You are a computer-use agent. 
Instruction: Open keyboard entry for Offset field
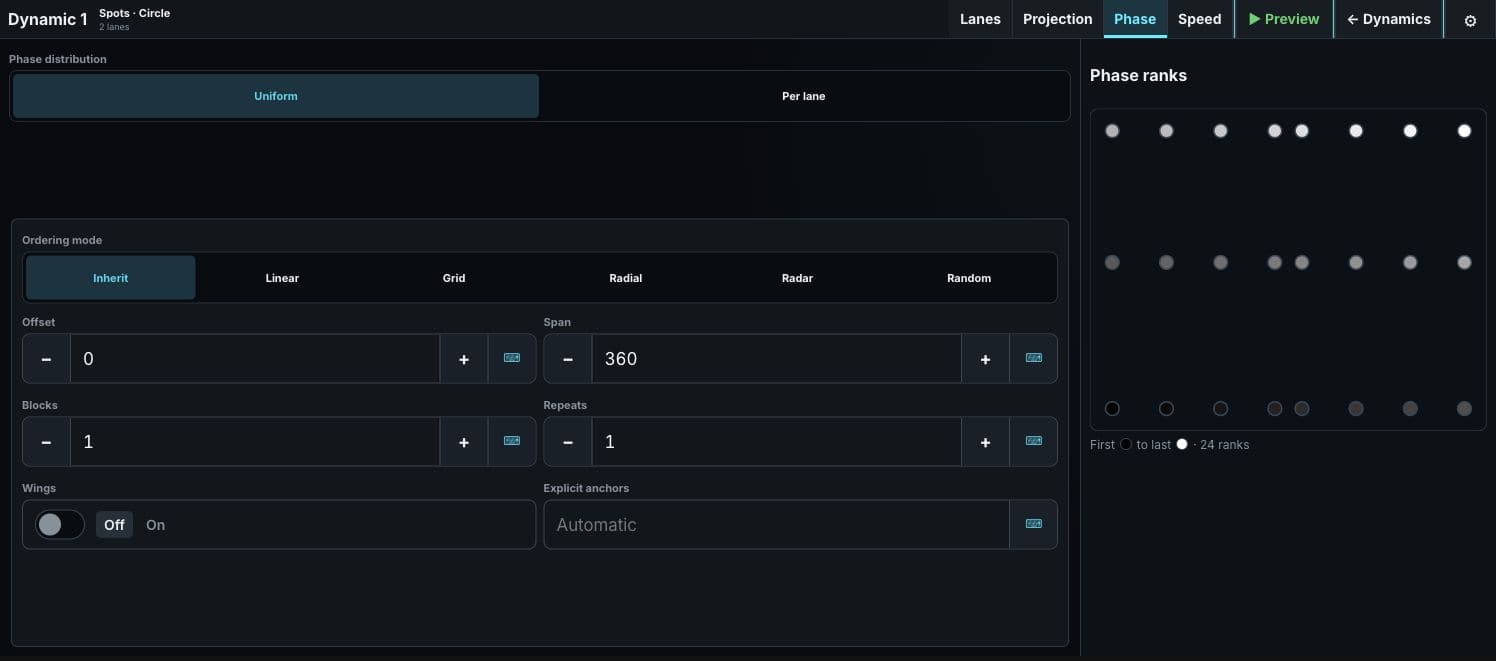click(x=512, y=358)
